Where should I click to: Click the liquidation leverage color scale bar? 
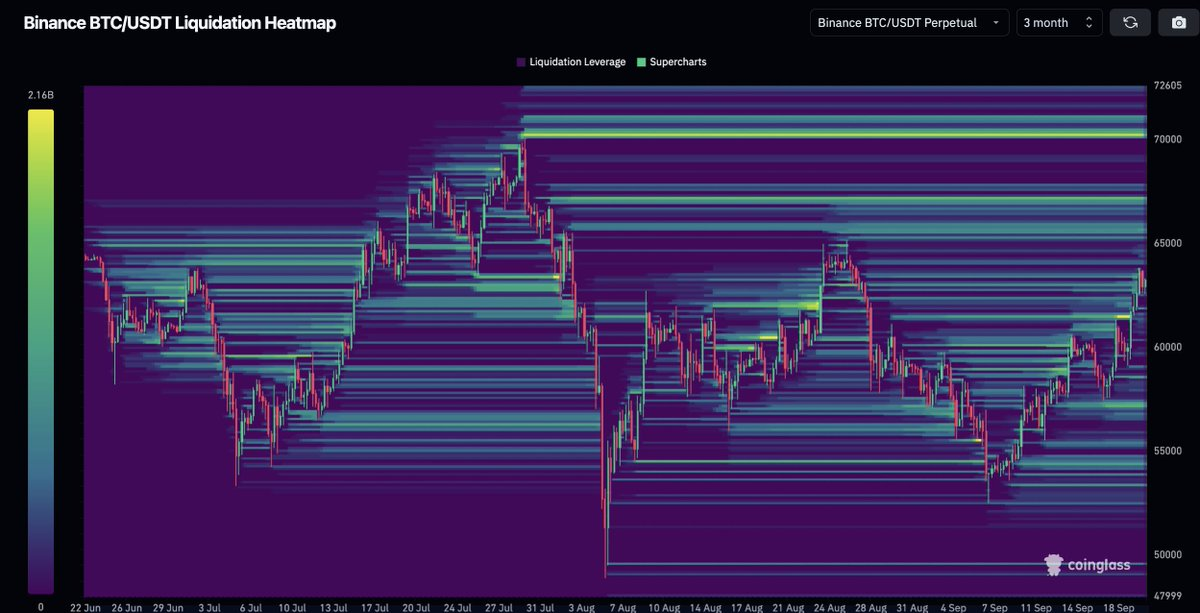coord(41,352)
